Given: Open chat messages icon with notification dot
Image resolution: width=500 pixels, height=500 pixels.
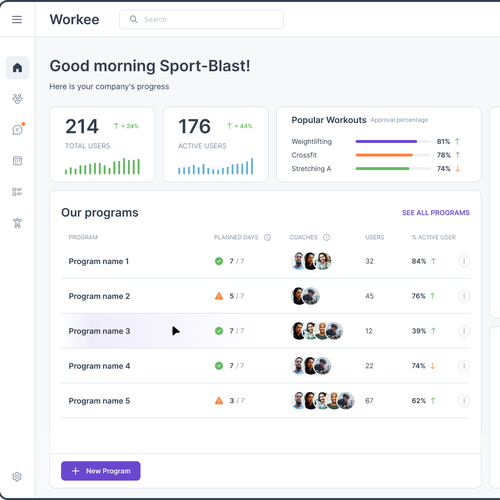Looking at the screenshot, I should pos(18,129).
